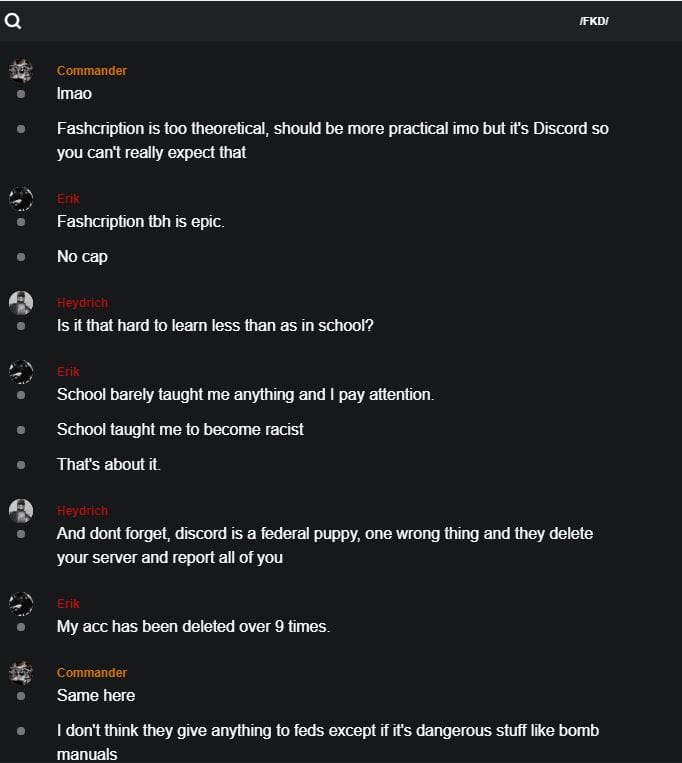This screenshot has width=682, height=763.
Task: Select the "lmao" message text
Action: point(74,94)
